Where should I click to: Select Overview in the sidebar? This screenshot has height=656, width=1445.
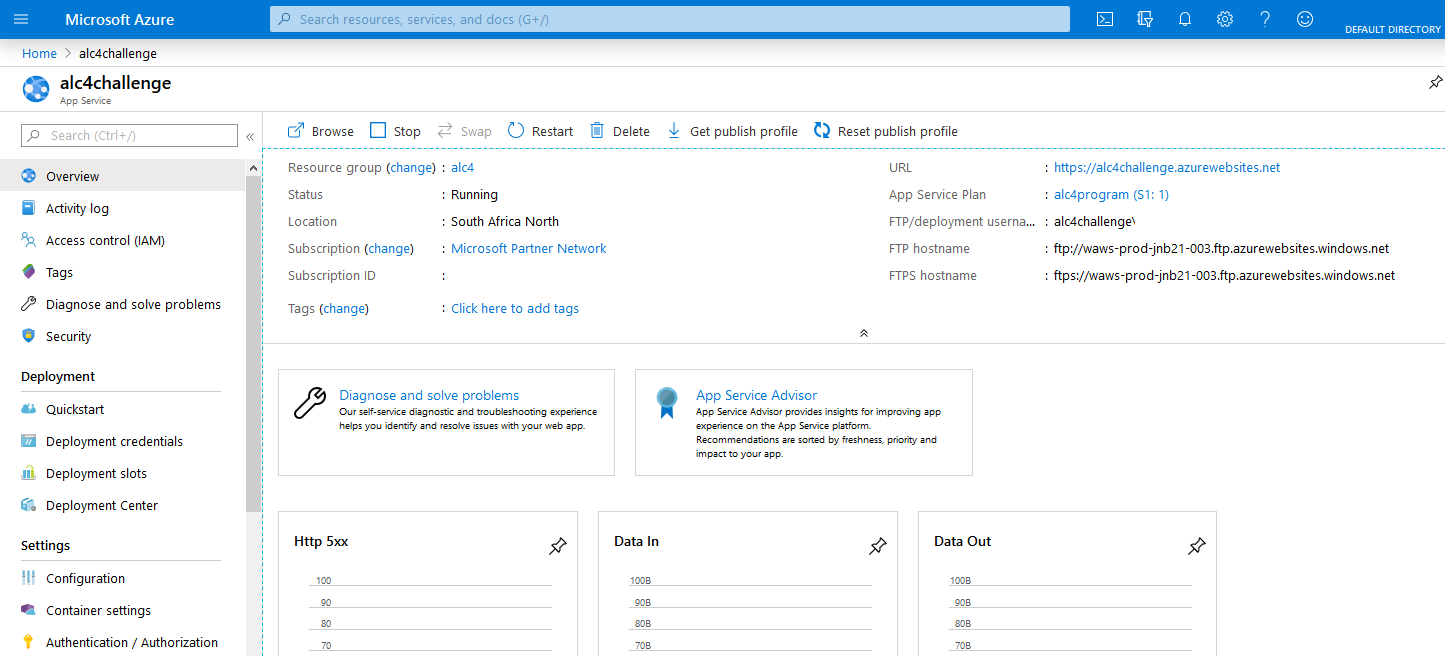[122, 176]
